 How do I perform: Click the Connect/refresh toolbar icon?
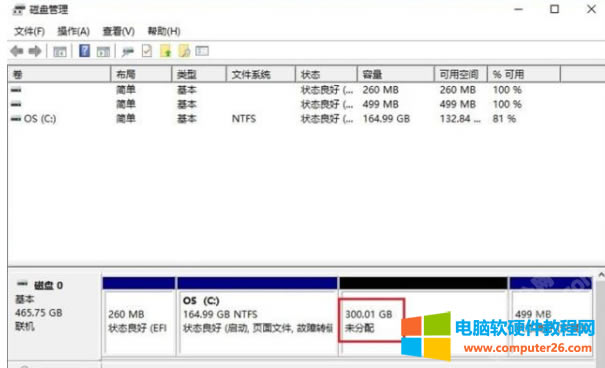coord(127,51)
